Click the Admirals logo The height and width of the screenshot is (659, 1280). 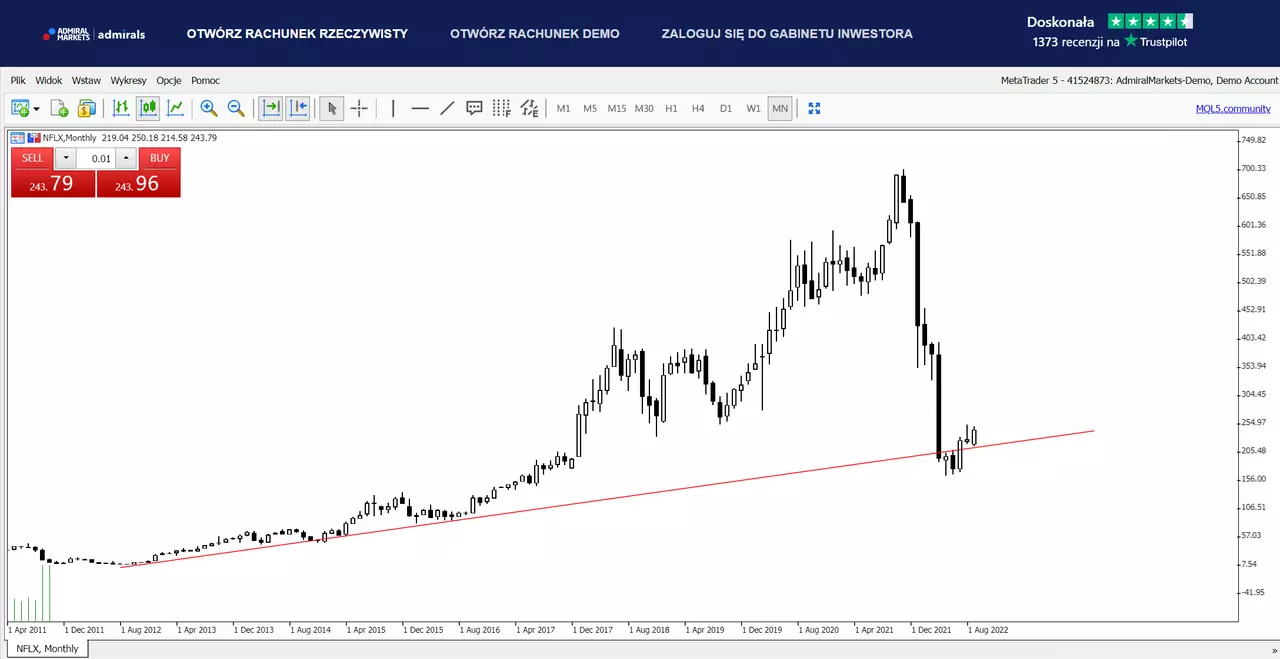tap(94, 34)
